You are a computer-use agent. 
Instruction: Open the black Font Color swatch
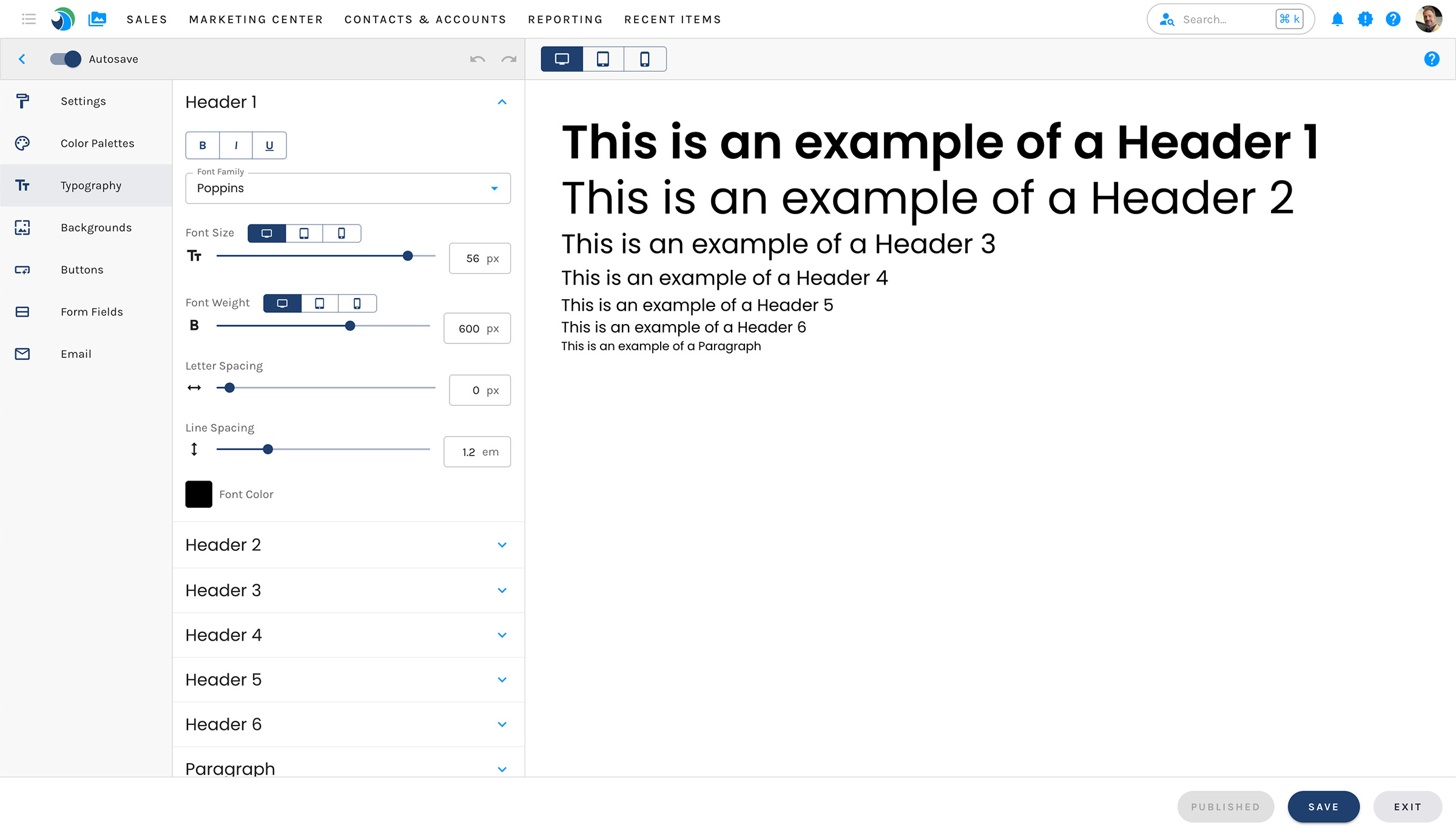tap(198, 494)
